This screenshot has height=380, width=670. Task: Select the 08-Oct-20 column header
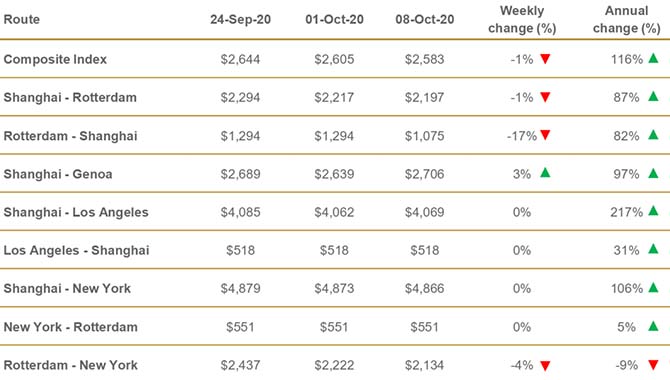click(x=425, y=19)
